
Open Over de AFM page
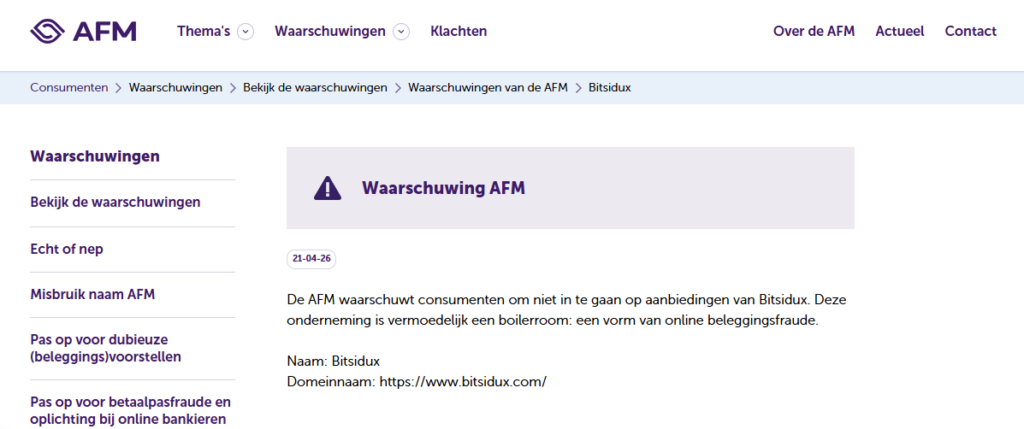coord(814,31)
